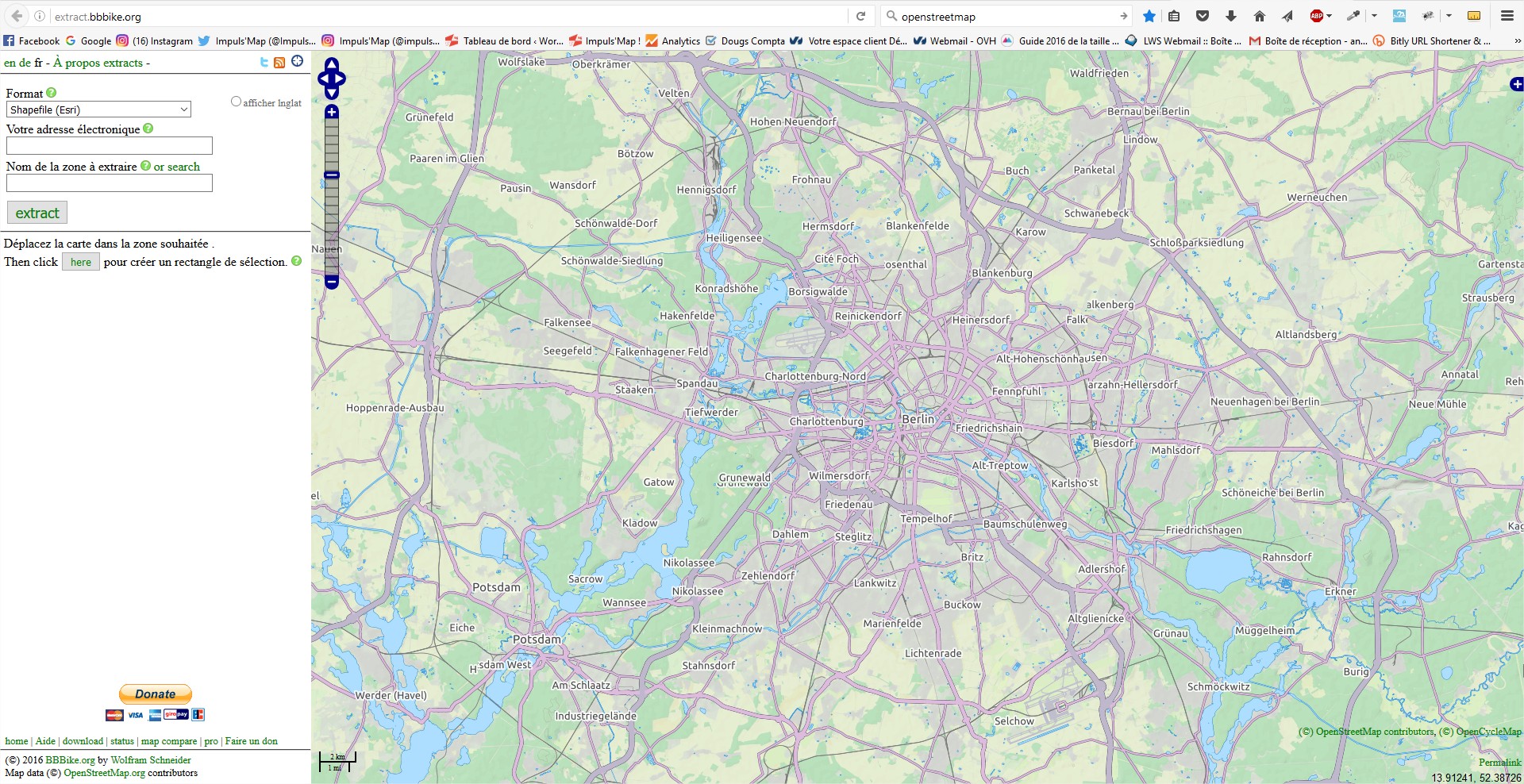Click the extract button
The height and width of the screenshot is (784, 1524).
point(37,213)
